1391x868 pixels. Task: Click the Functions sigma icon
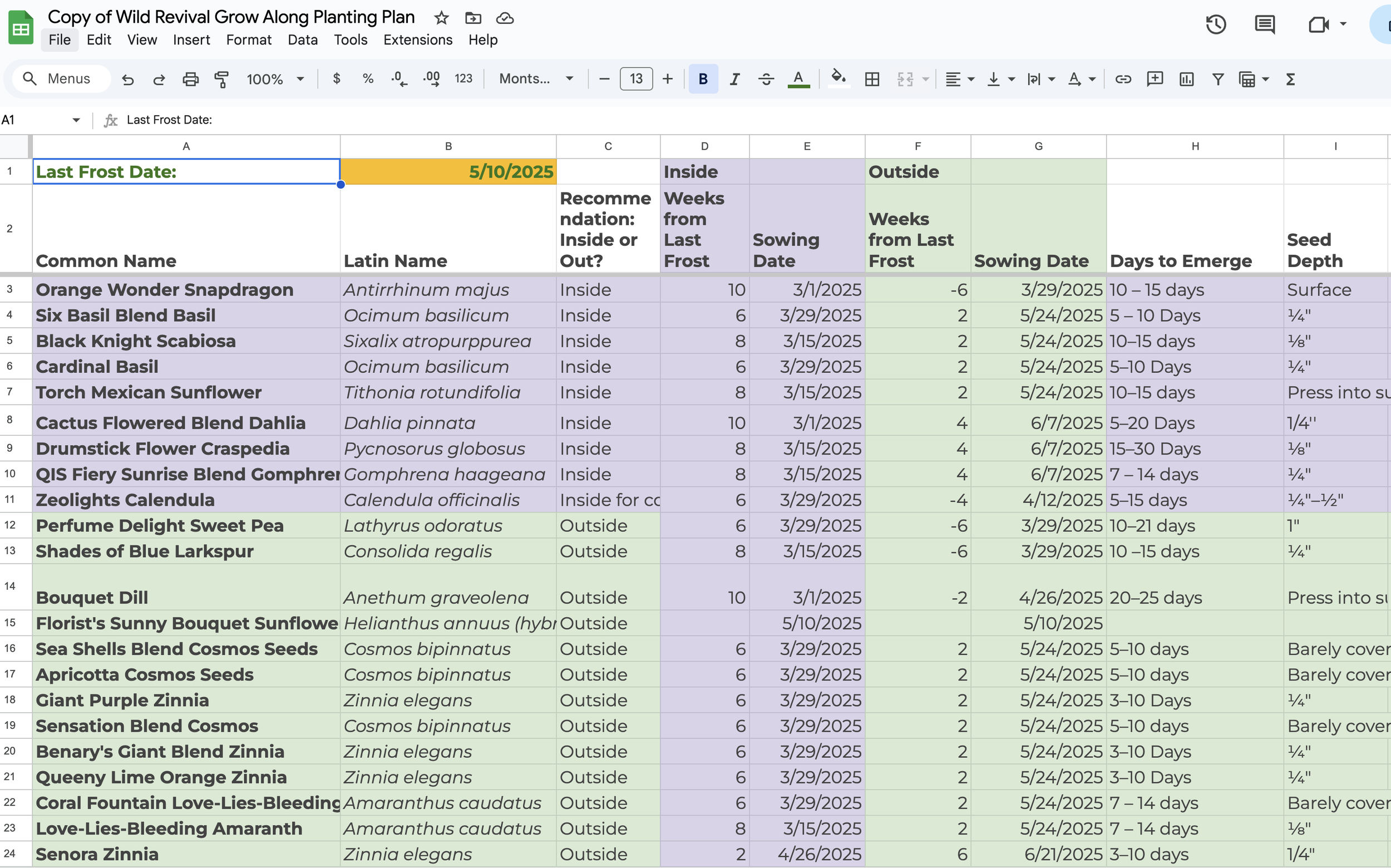pos(1290,79)
